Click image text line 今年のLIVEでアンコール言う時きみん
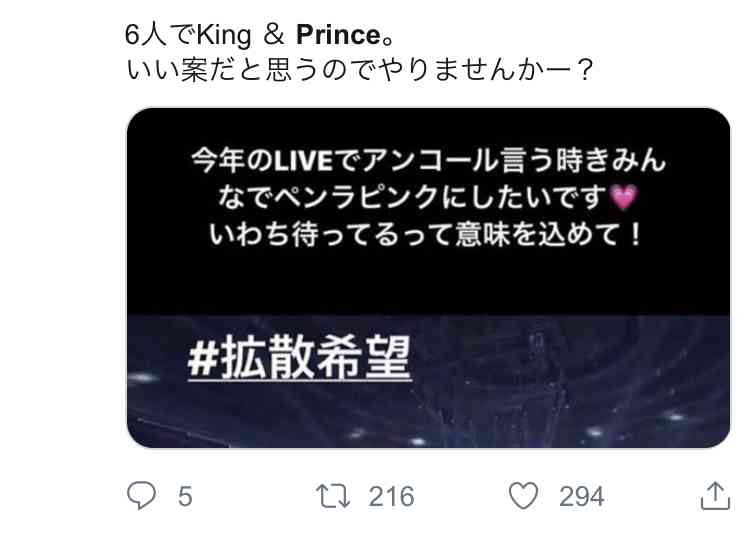This screenshot has height=533, width=750. pos(428,160)
